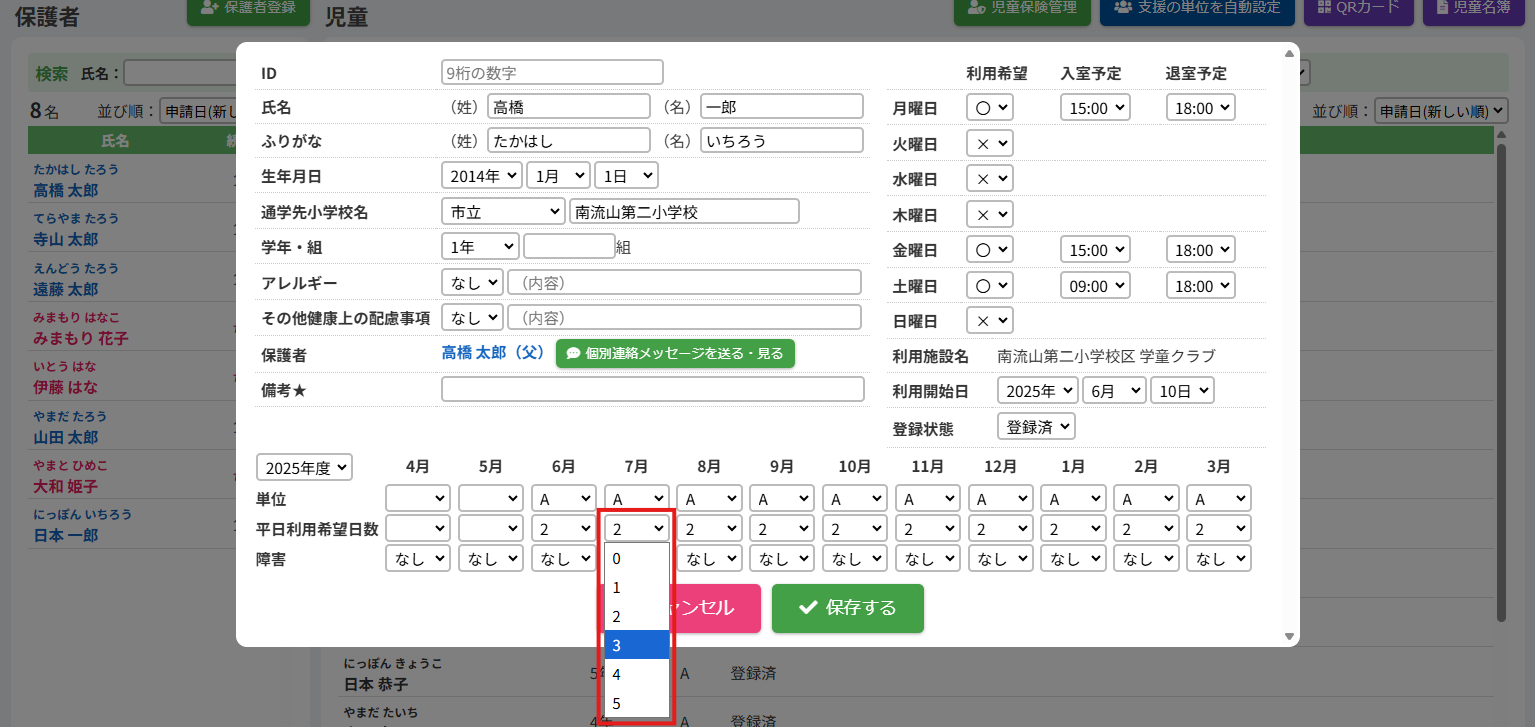Click the 備考 notes text field

click(652, 389)
